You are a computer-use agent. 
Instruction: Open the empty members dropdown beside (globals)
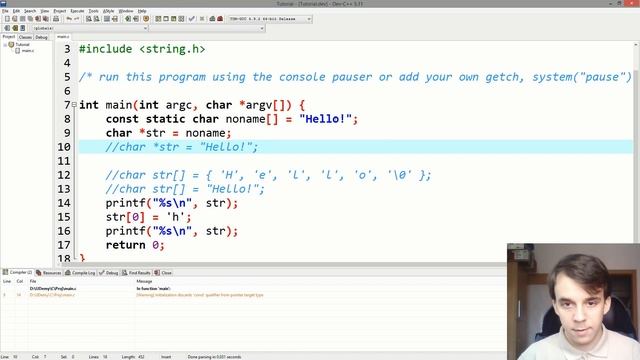(x=207, y=28)
